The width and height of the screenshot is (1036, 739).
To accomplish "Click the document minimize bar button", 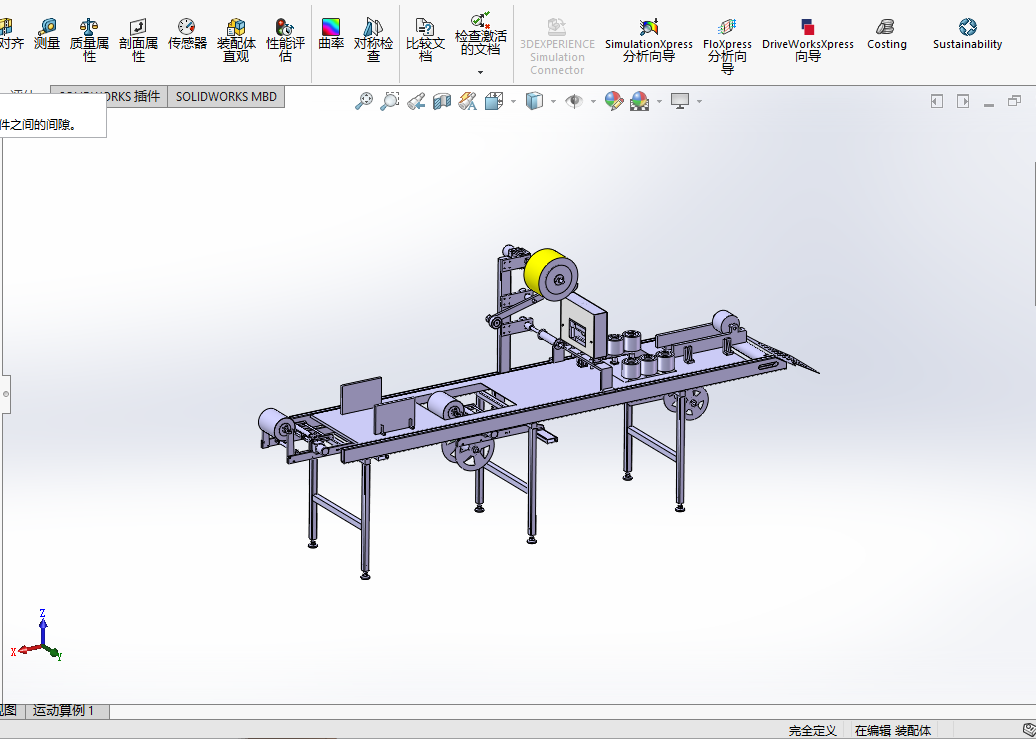I will point(989,104).
